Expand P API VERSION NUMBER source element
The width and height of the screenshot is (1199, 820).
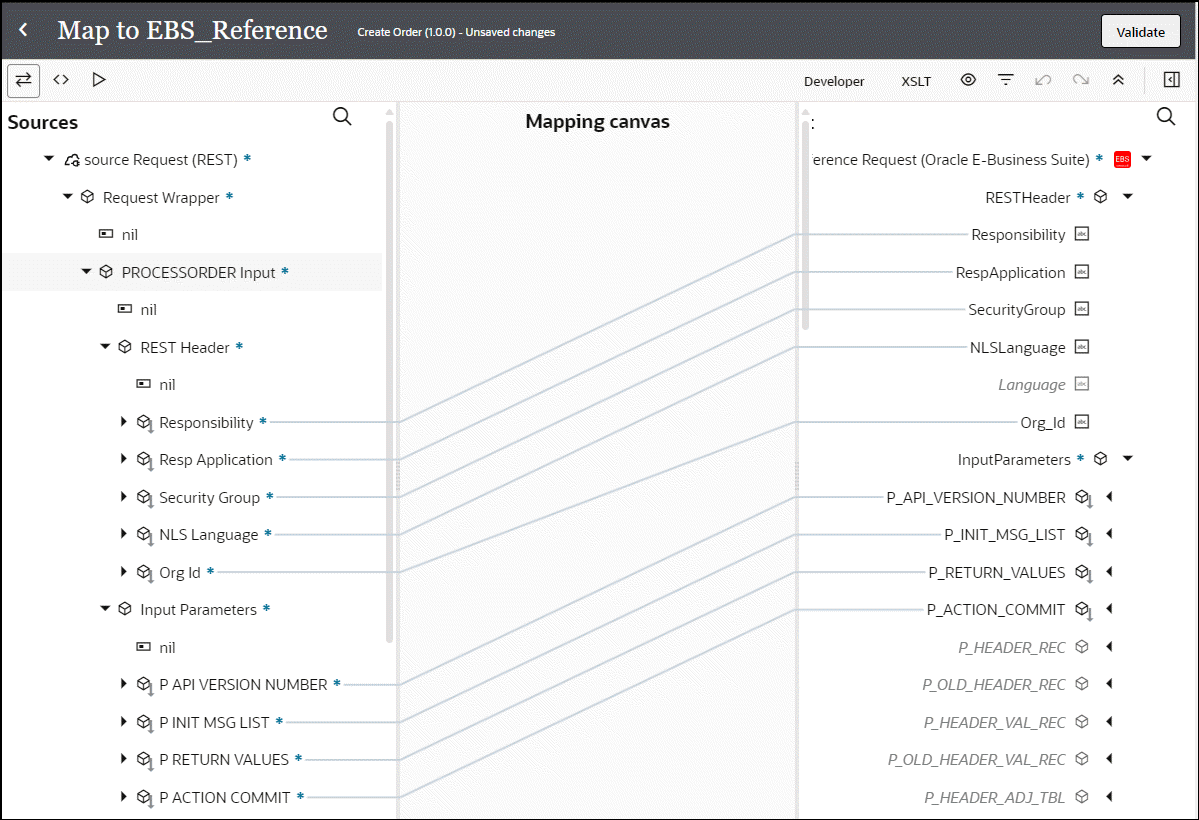(x=124, y=684)
